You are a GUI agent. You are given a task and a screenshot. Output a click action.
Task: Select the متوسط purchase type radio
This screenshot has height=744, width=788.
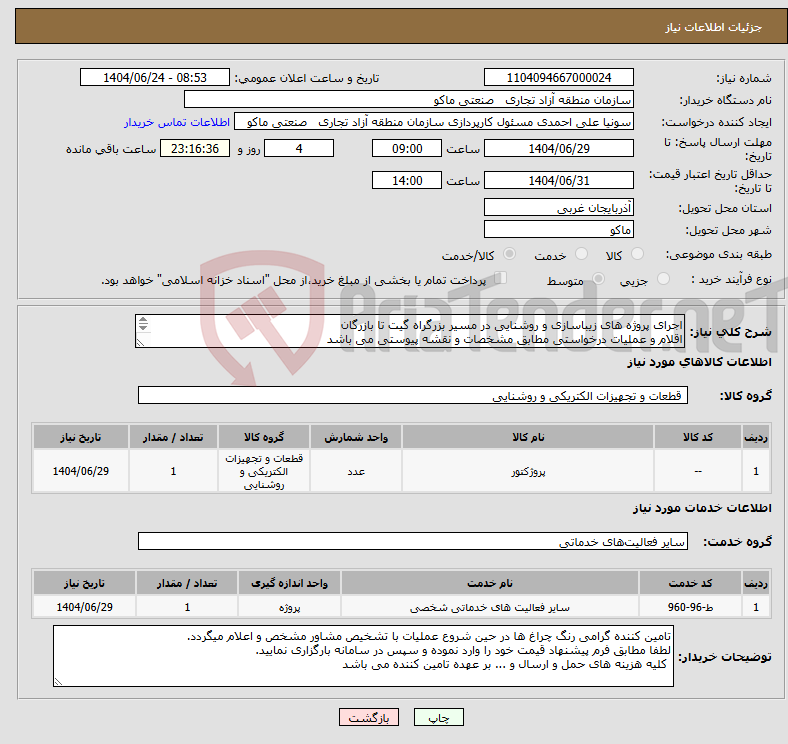(x=598, y=278)
